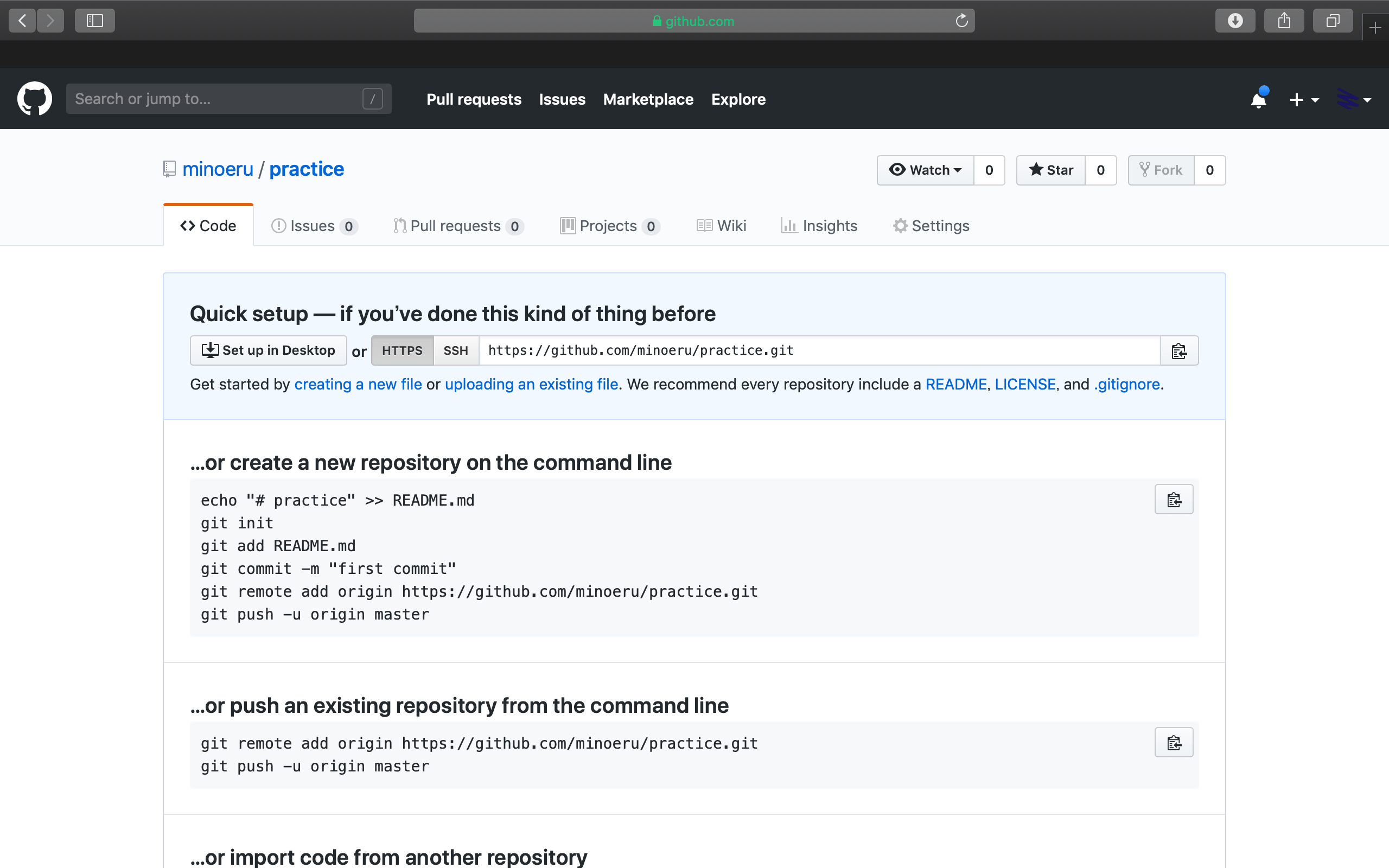The height and width of the screenshot is (868, 1389).
Task: Switch to SSH clone protocol
Action: pyautogui.click(x=455, y=350)
